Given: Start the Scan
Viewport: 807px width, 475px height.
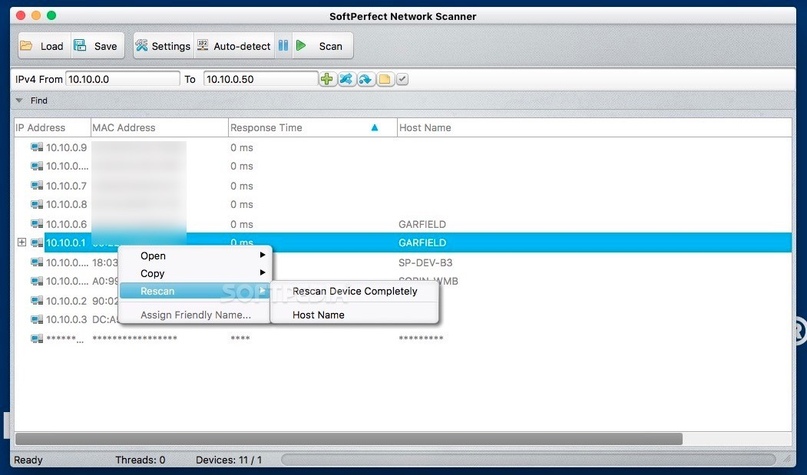Looking at the screenshot, I should tap(323, 46).
